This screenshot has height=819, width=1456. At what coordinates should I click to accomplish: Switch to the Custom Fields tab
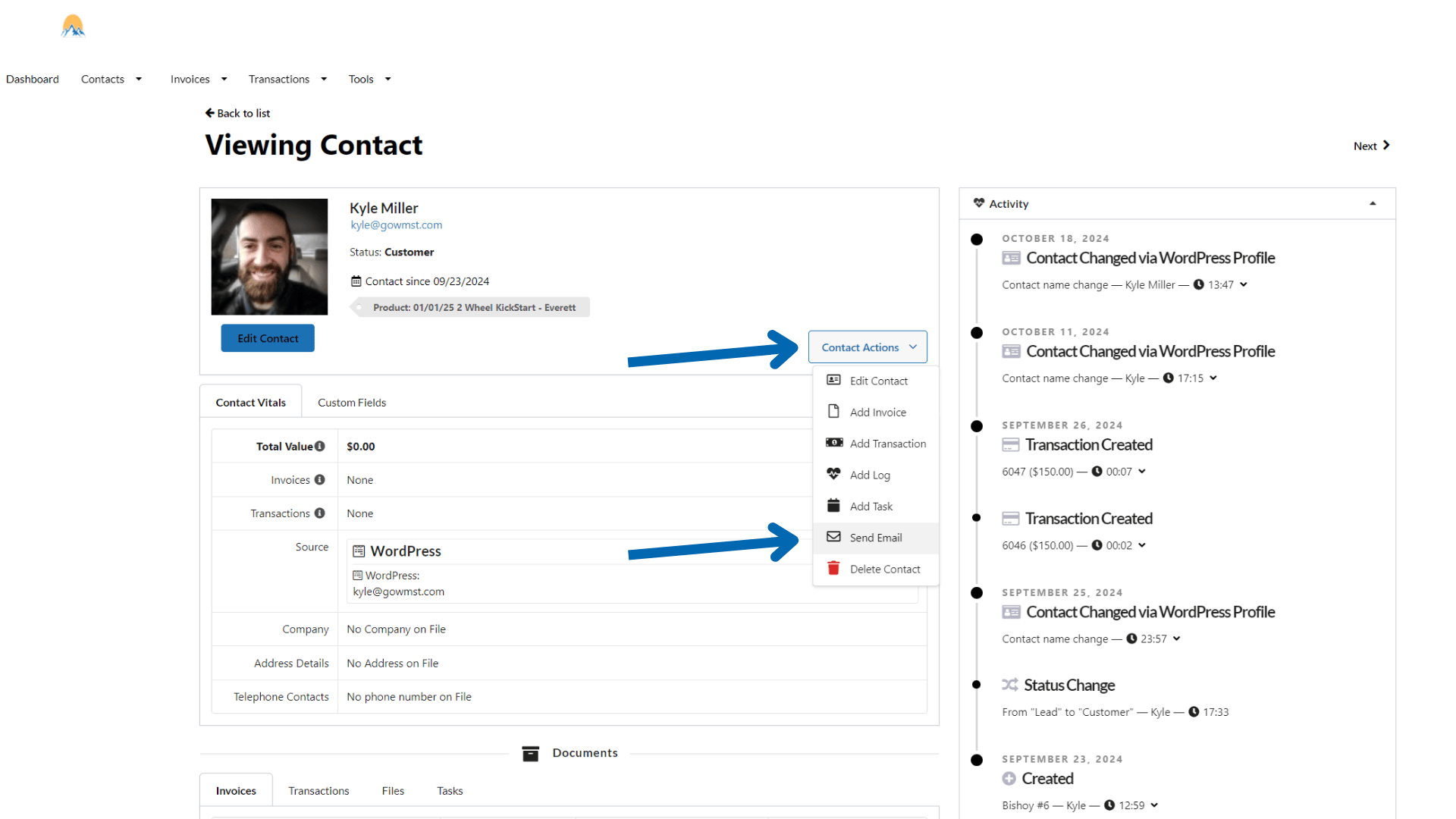352,402
